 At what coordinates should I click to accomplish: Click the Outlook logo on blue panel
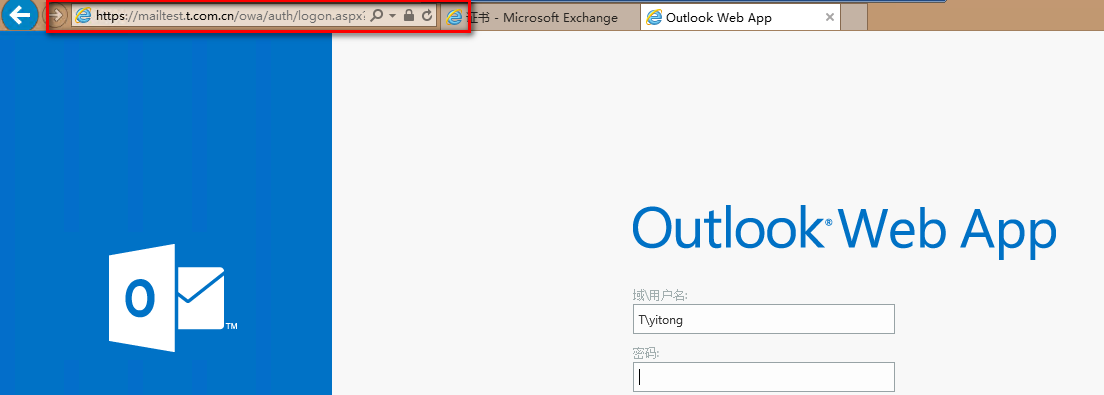pos(173,298)
